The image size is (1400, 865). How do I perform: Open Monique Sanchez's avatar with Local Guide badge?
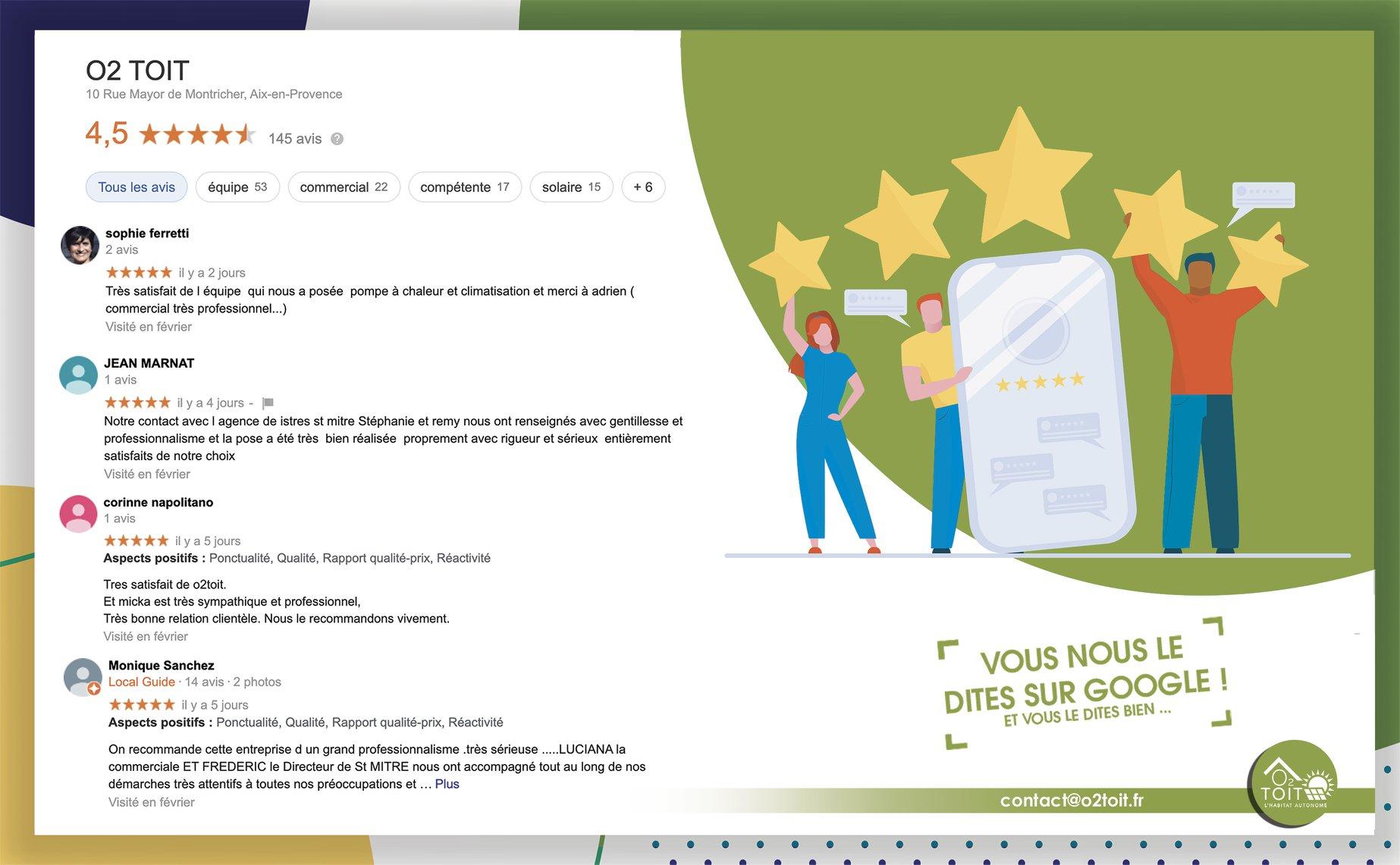pyautogui.click(x=83, y=677)
